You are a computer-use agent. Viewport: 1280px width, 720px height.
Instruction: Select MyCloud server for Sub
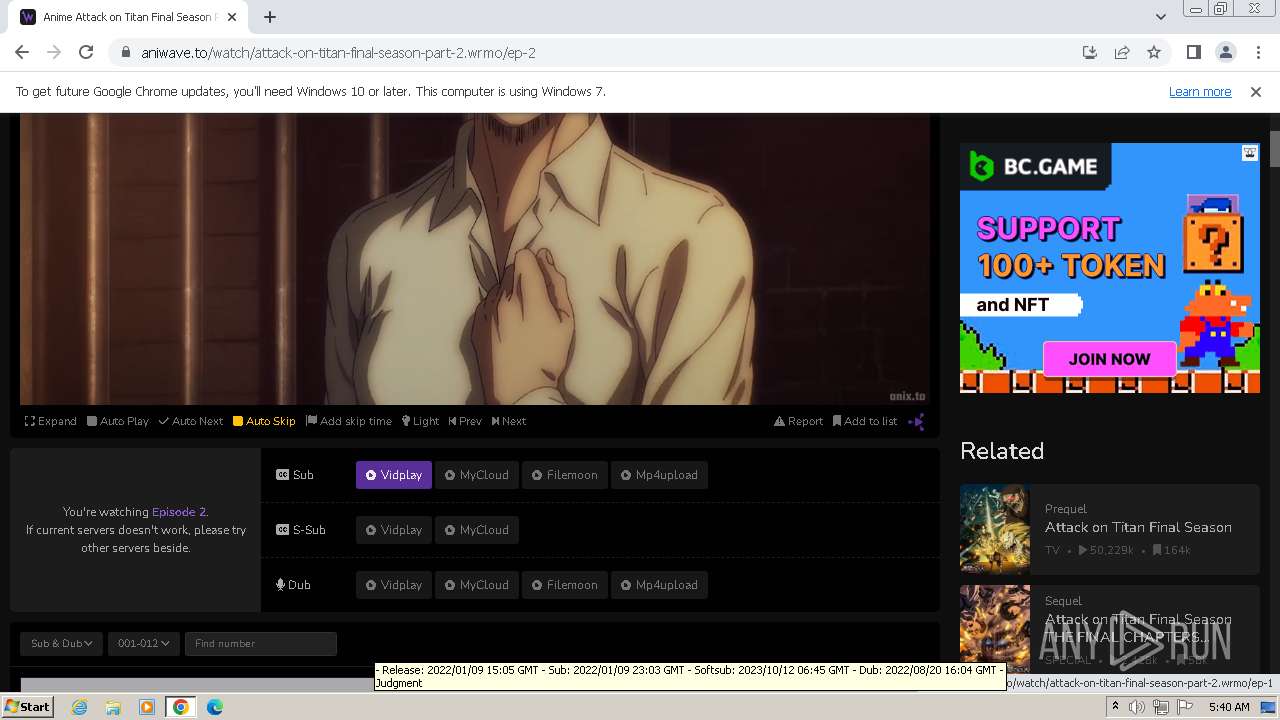click(x=477, y=475)
